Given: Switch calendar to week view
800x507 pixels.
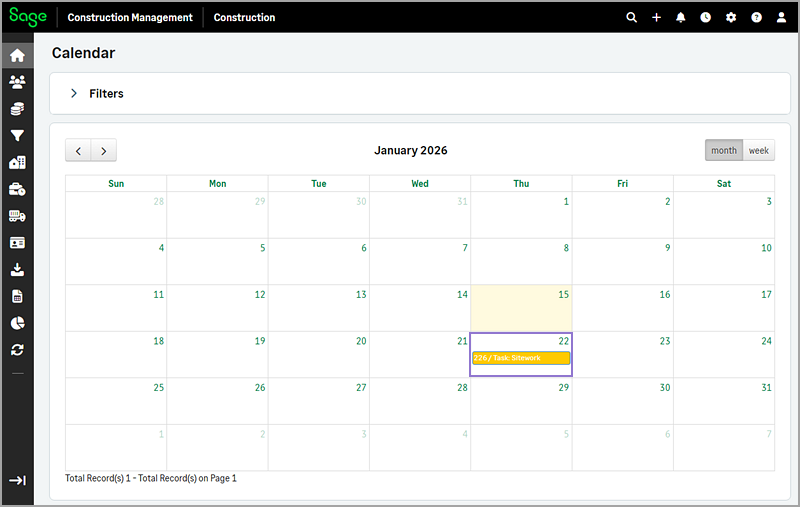Looking at the screenshot, I should pyautogui.click(x=759, y=150).
